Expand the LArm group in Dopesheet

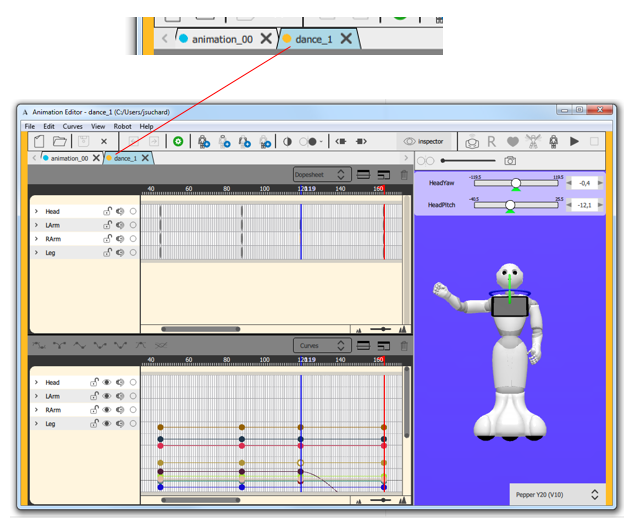36,225
